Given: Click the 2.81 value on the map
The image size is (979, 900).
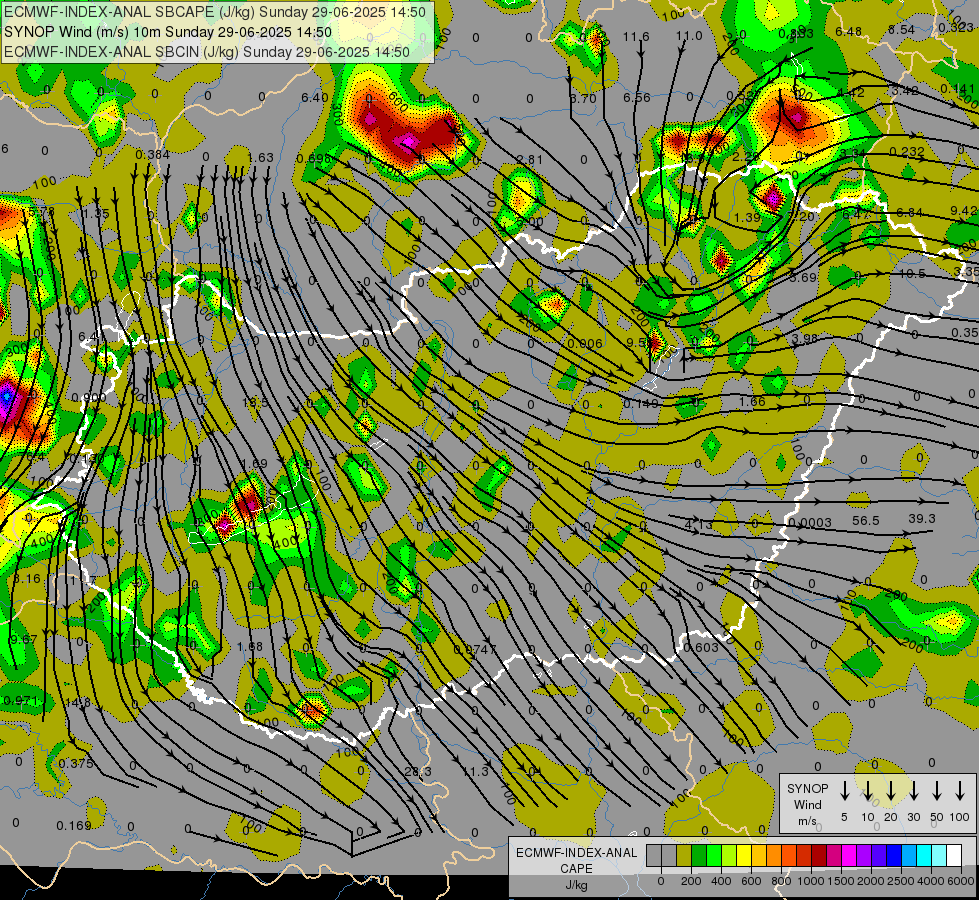Looking at the screenshot, I should [x=529, y=160].
